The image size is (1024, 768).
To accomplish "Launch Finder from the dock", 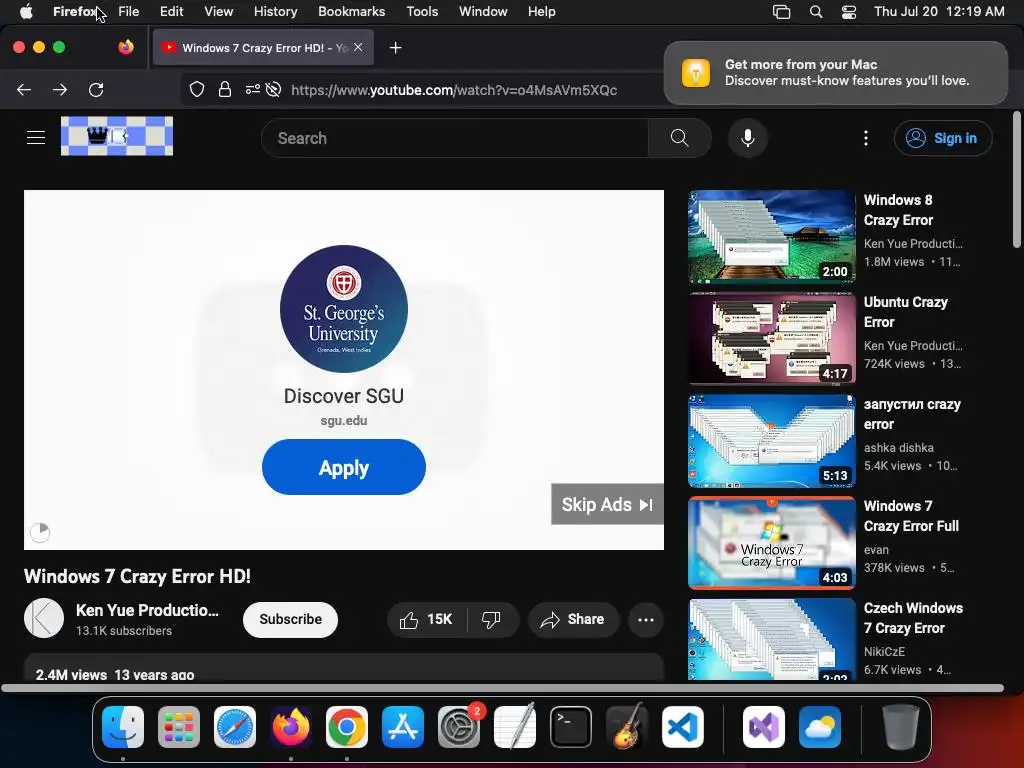I will point(123,727).
